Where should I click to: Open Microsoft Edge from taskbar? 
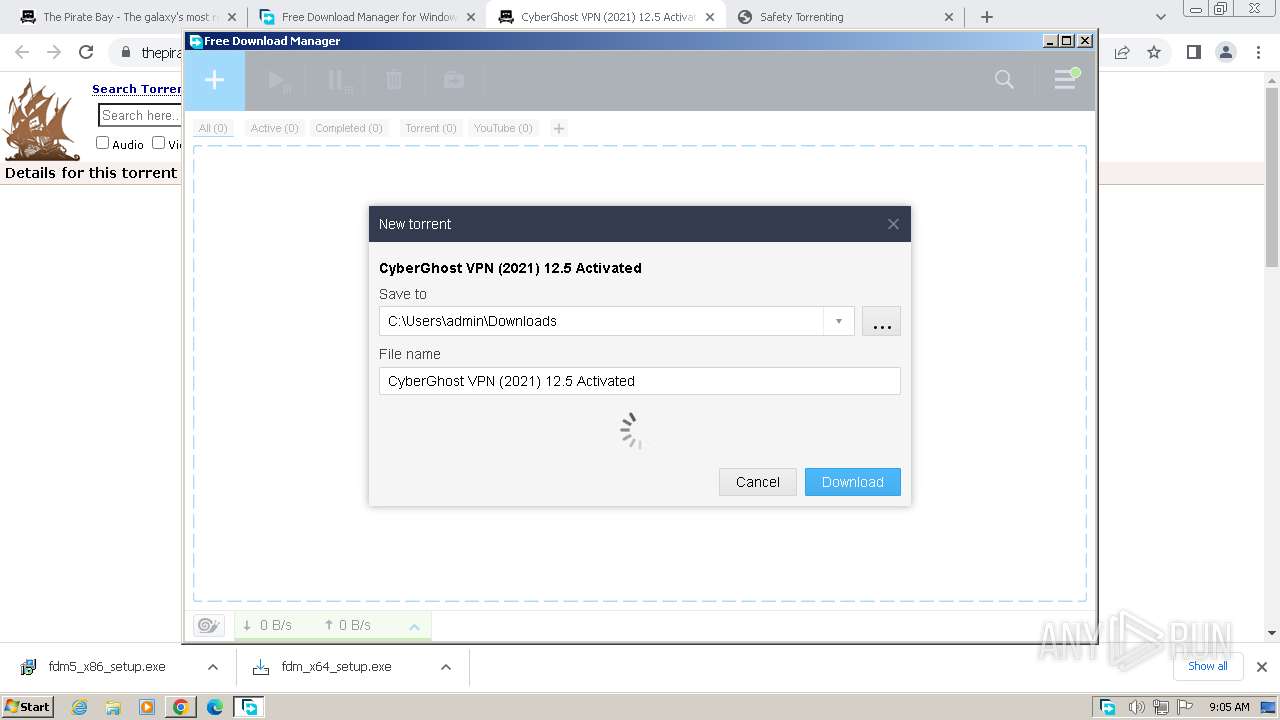click(x=215, y=707)
